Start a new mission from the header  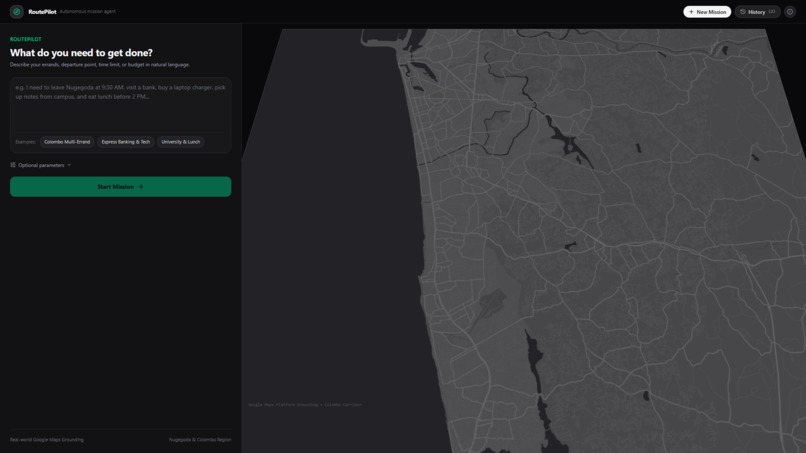pos(707,12)
